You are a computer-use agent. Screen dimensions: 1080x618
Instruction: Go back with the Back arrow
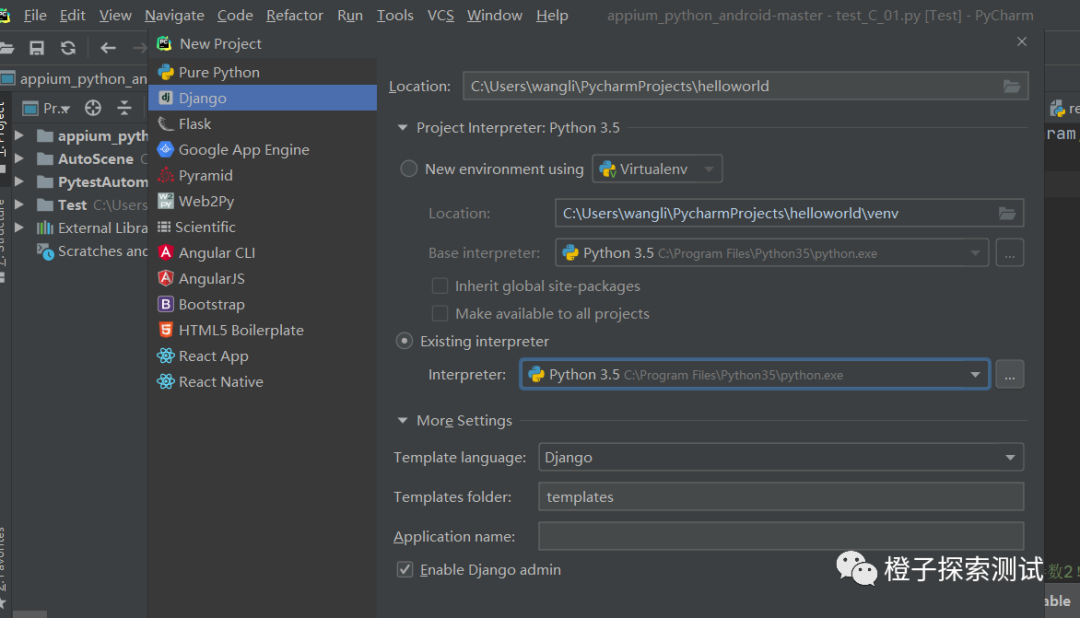pos(108,48)
